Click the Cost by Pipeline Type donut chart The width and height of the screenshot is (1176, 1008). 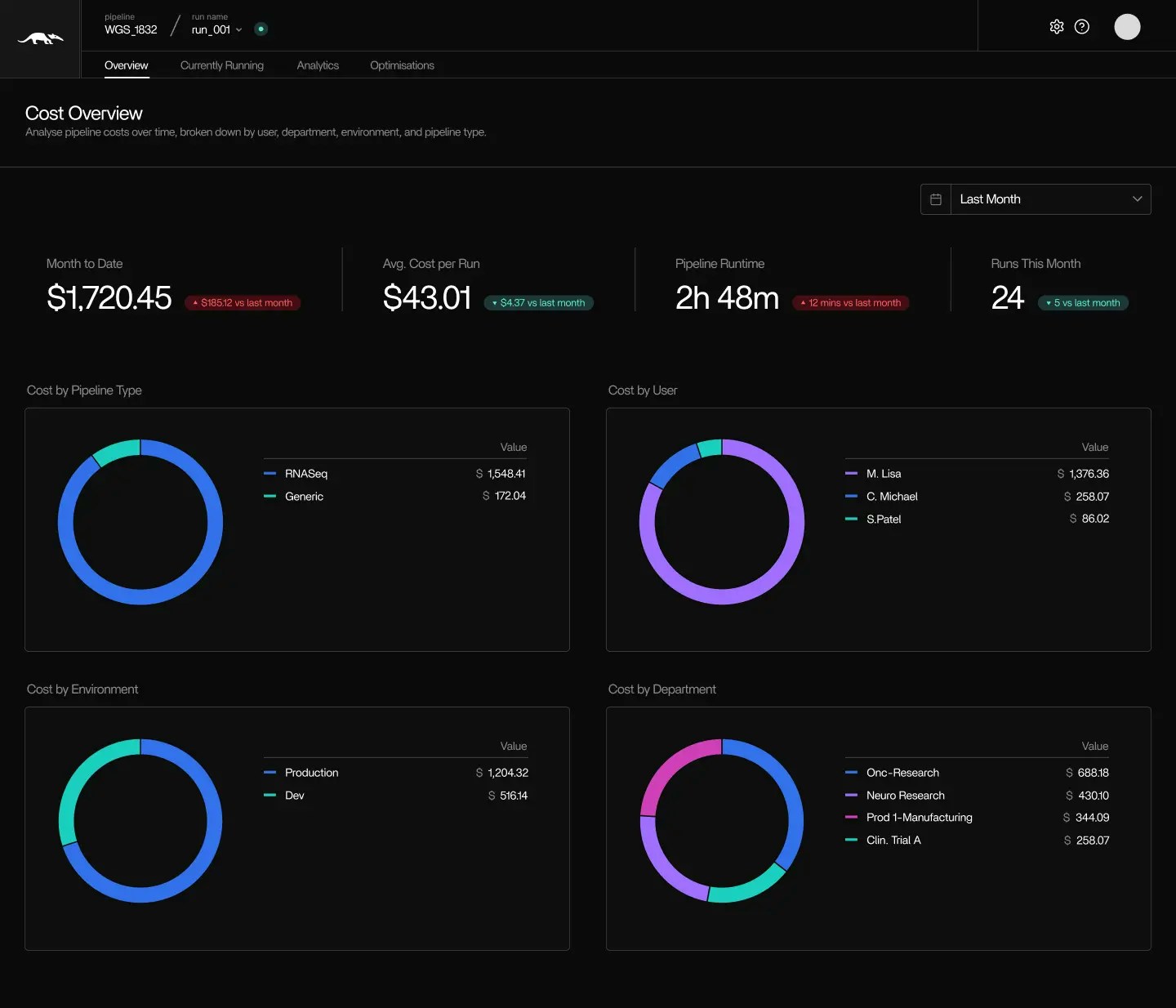pos(140,523)
